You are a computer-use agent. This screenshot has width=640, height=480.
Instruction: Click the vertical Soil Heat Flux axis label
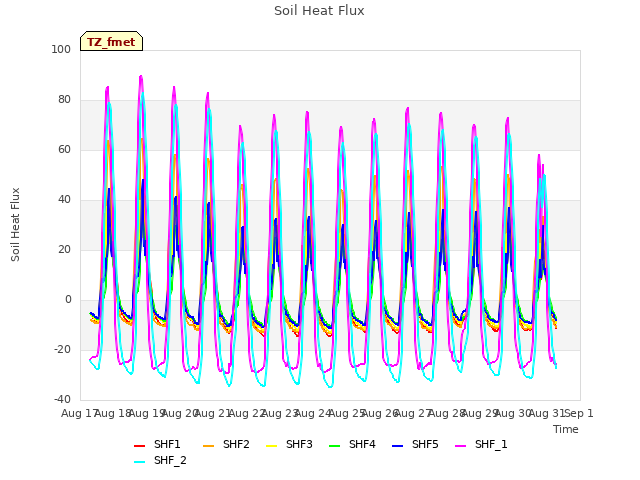(15, 224)
